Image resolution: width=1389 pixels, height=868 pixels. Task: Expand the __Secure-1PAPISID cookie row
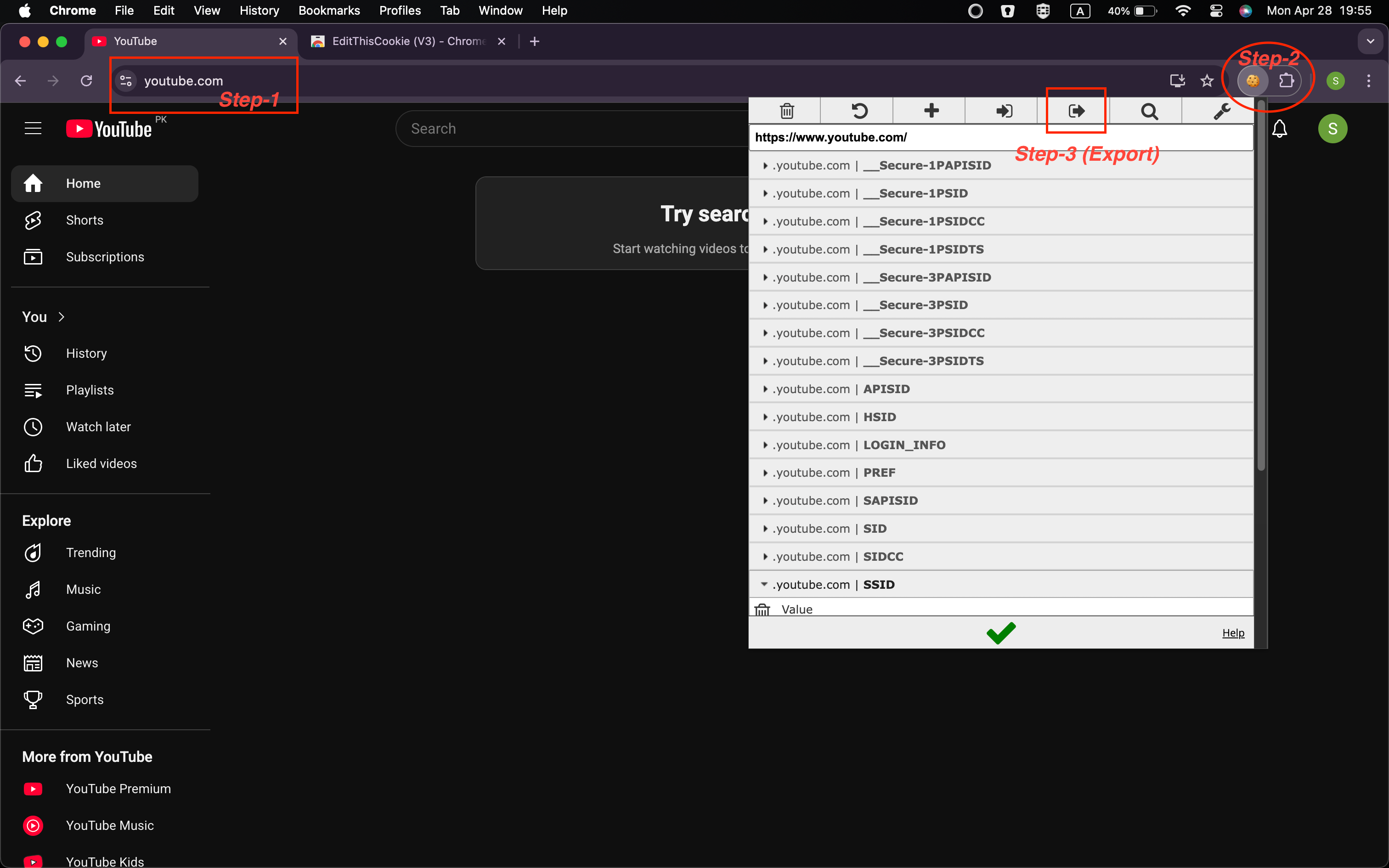click(x=1000, y=165)
